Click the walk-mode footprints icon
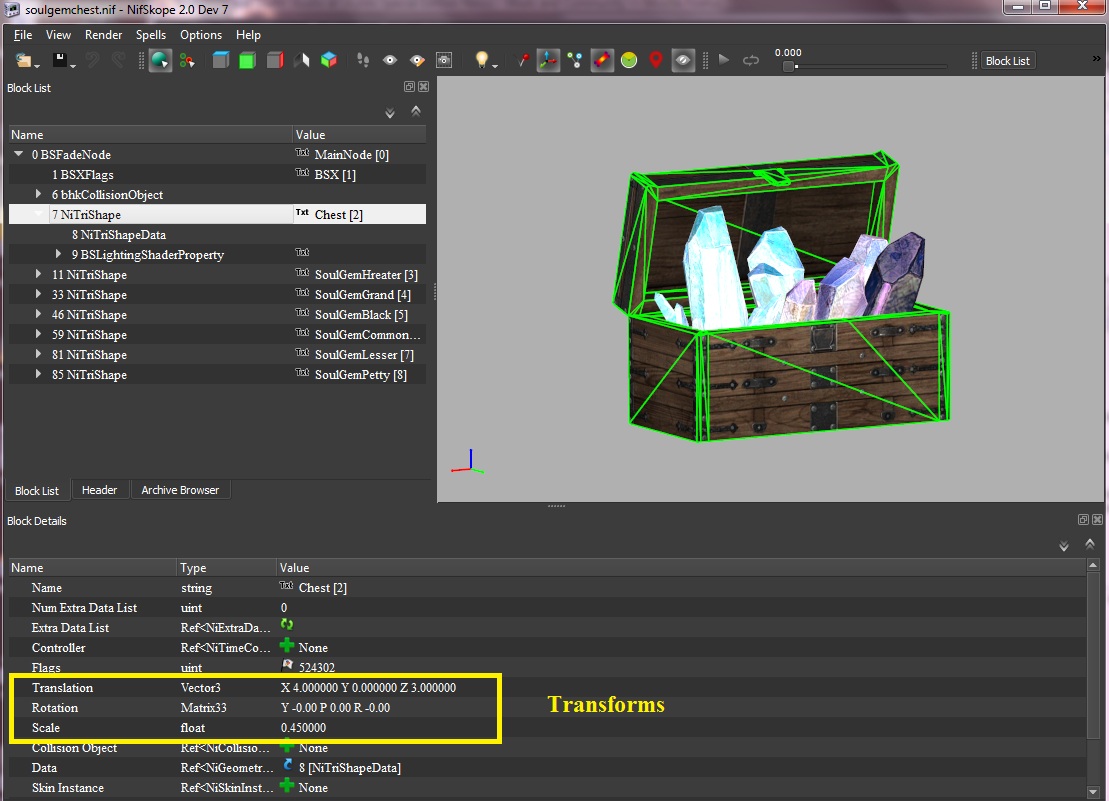Viewport: 1109px width, 801px height. tap(363, 61)
